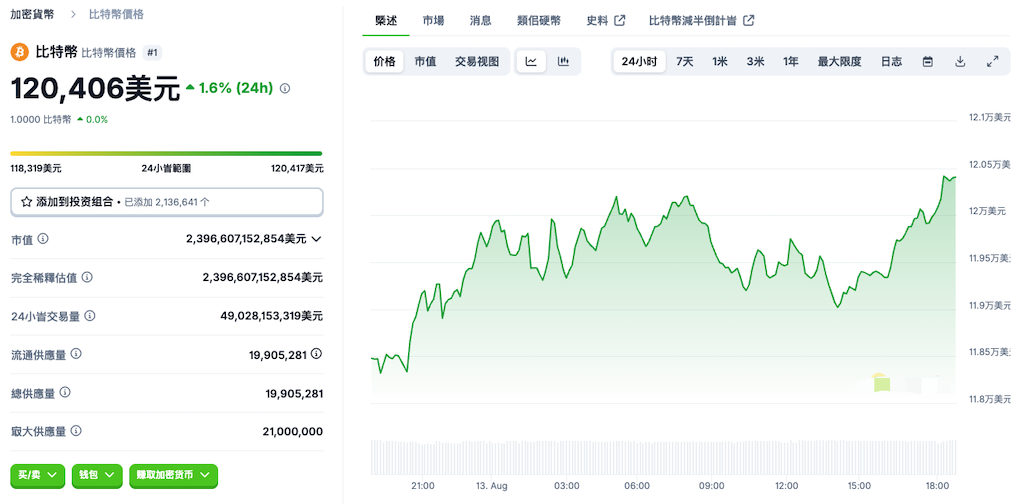This screenshot has height=504, width=1024.
Task: Open the 钱包 dropdown menu
Action: [98, 475]
